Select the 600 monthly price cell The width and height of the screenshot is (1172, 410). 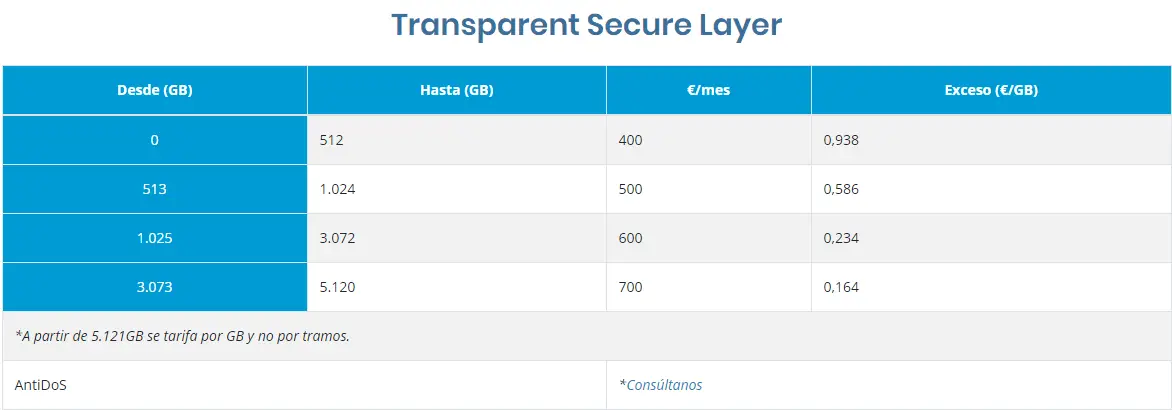click(x=631, y=238)
